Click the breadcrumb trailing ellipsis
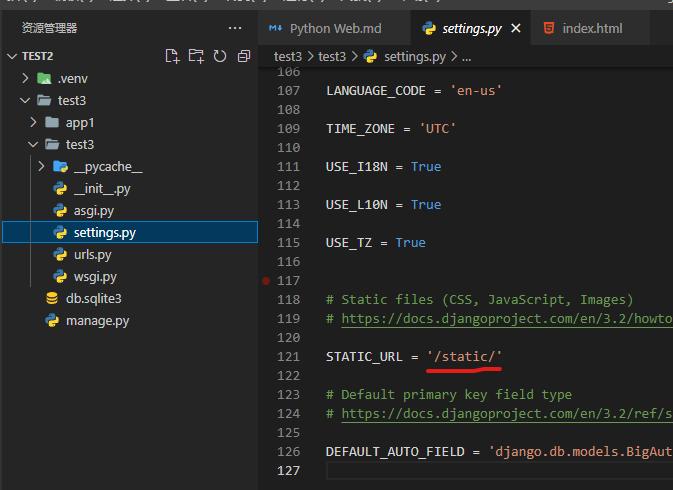673x490 pixels. click(x=467, y=57)
